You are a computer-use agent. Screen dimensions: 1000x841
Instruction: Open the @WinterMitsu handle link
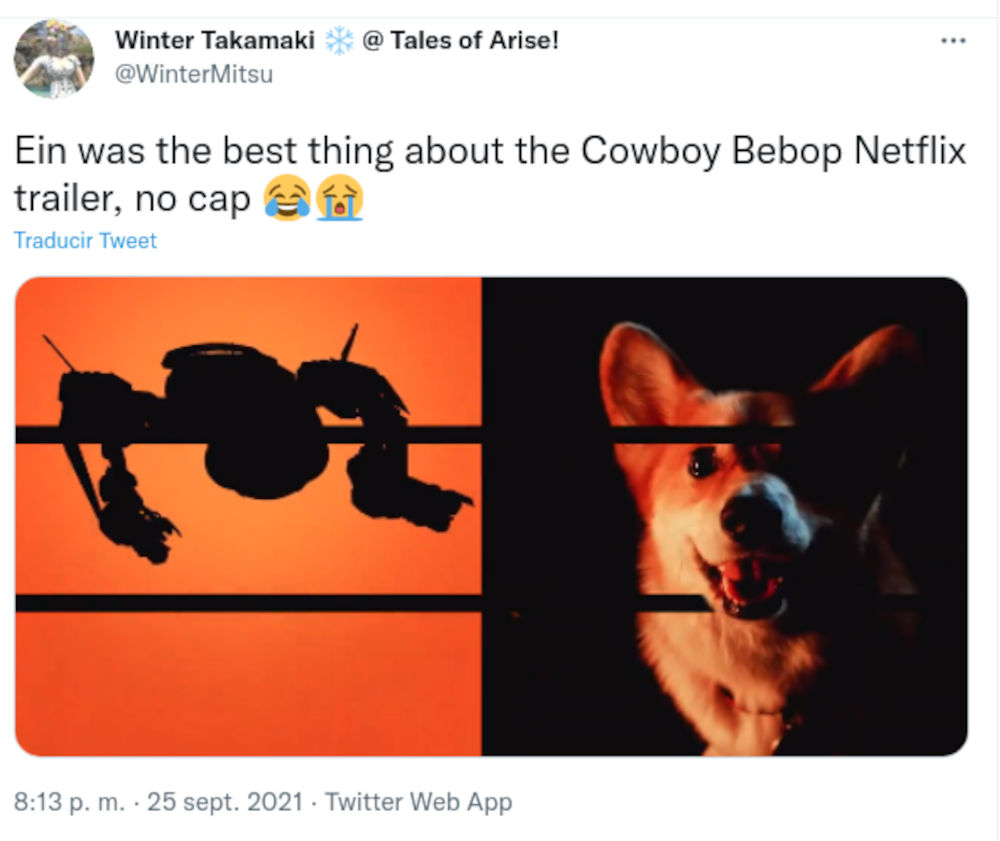point(194,74)
